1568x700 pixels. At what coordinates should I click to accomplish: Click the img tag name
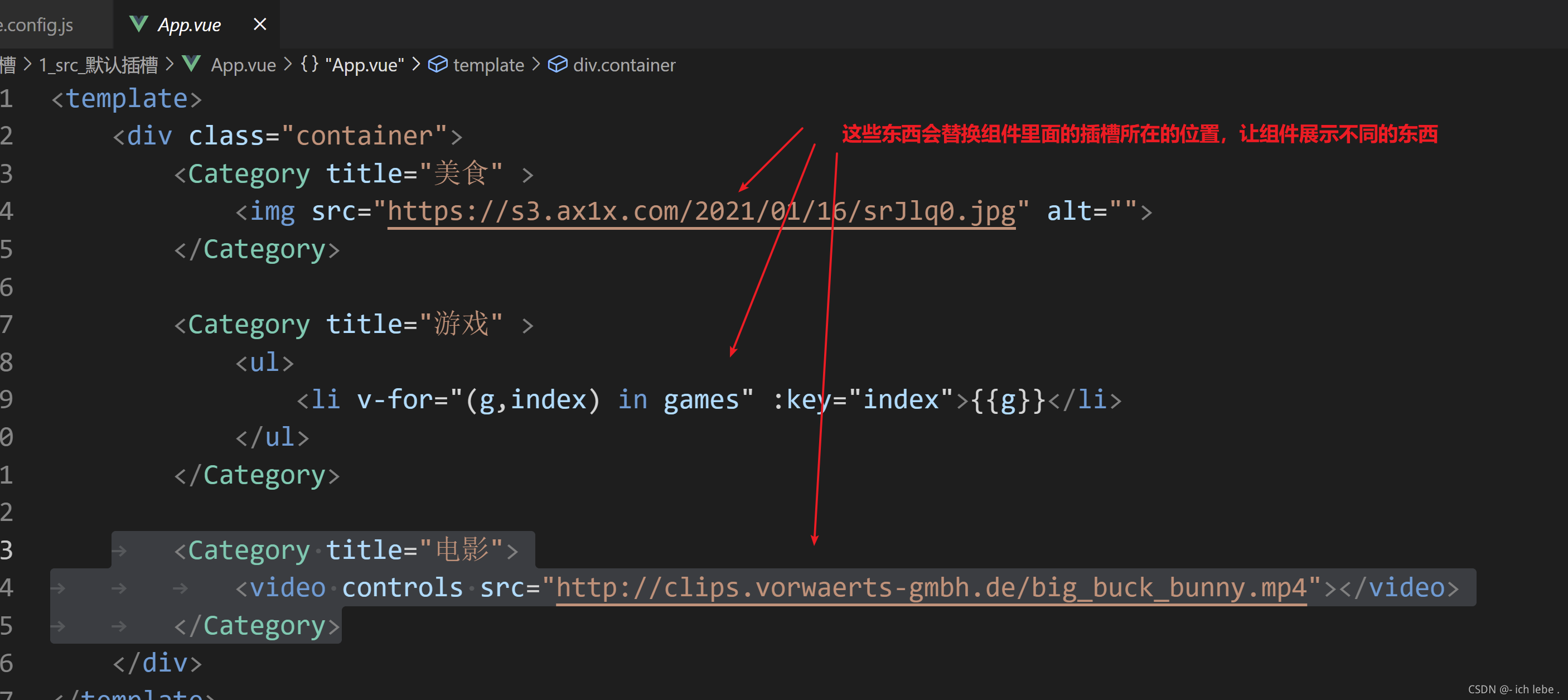coord(272,212)
